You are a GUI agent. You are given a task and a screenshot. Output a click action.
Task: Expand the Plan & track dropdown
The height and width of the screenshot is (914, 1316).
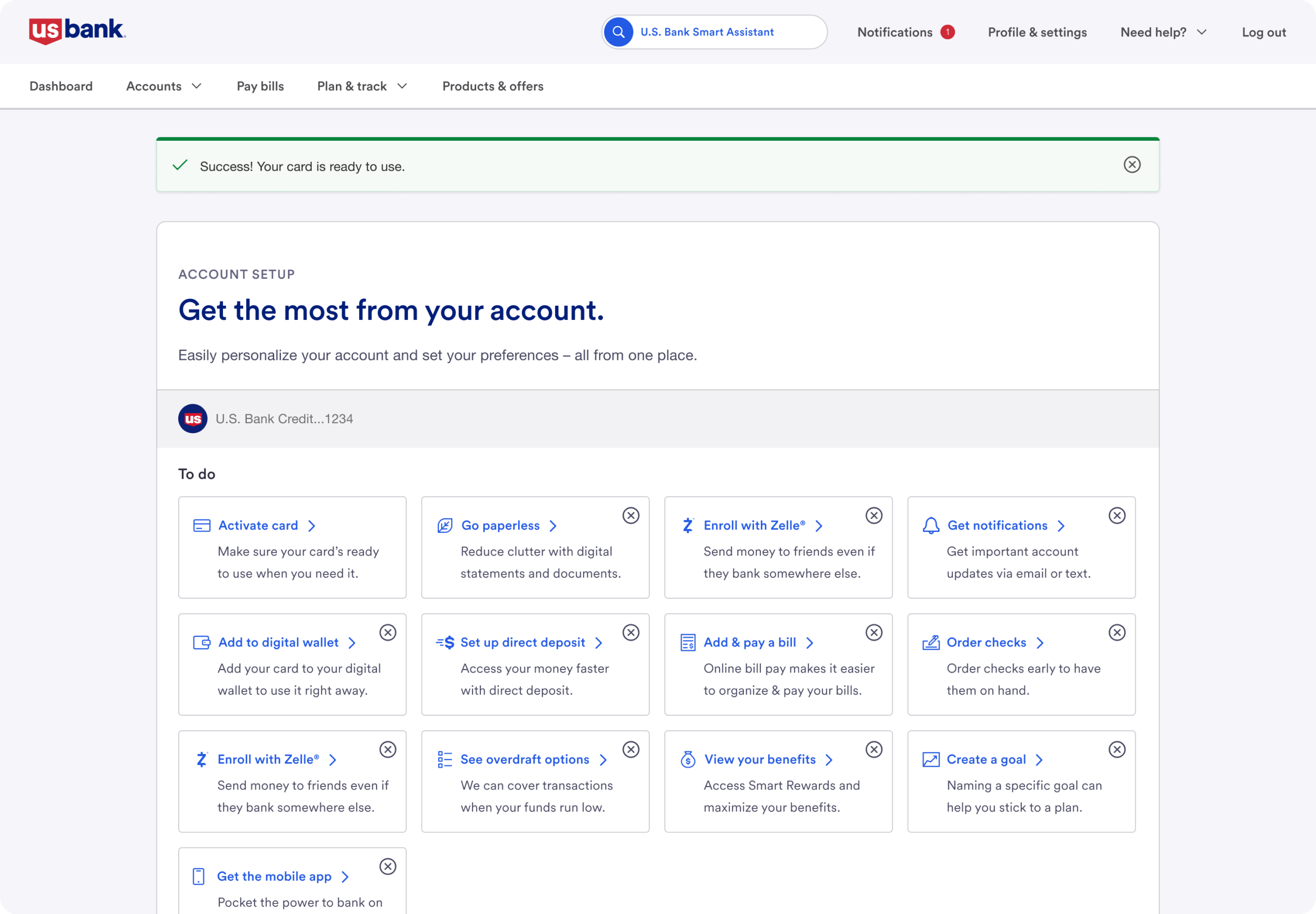click(362, 86)
